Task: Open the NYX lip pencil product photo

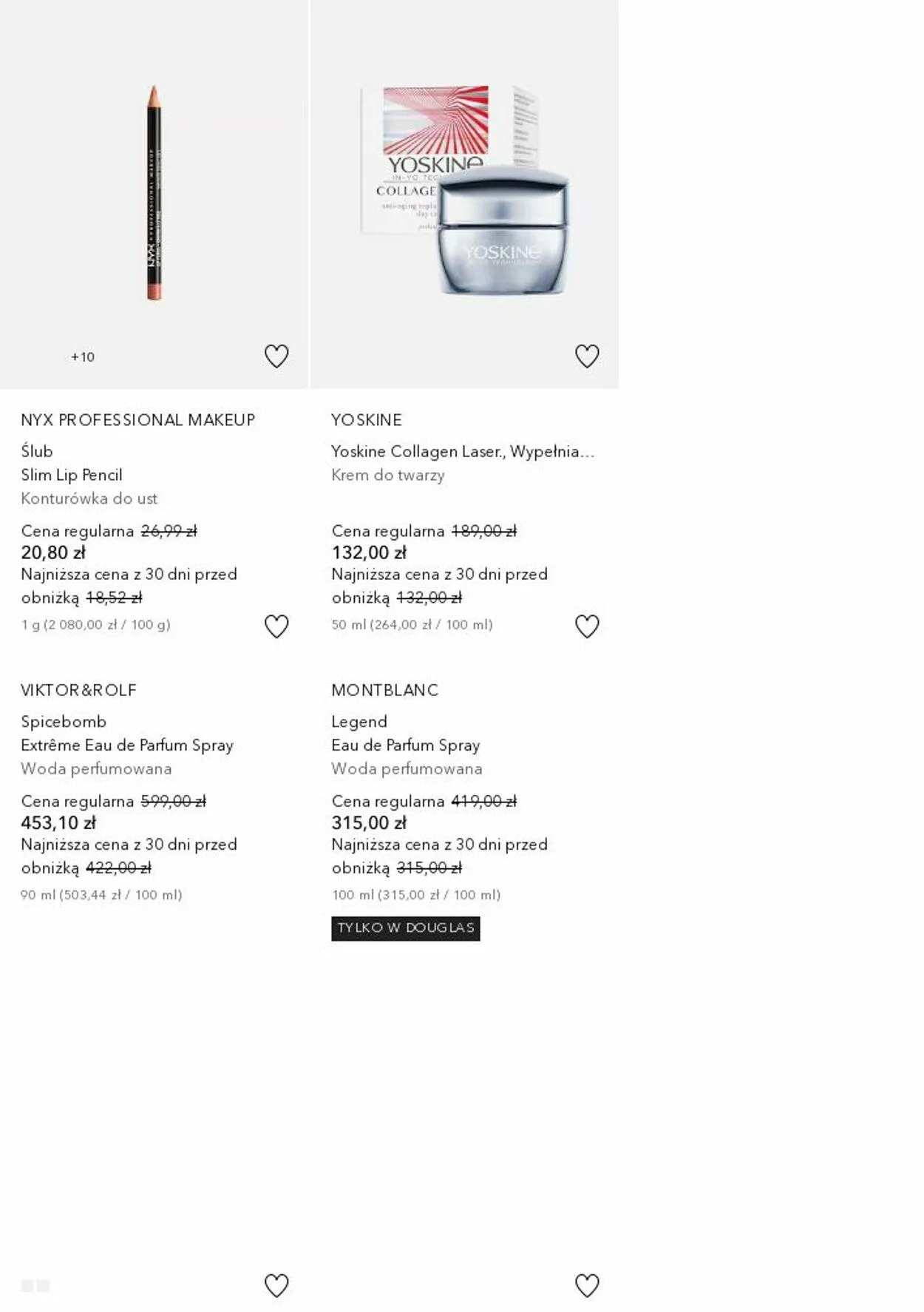Action: pyautogui.click(x=154, y=194)
